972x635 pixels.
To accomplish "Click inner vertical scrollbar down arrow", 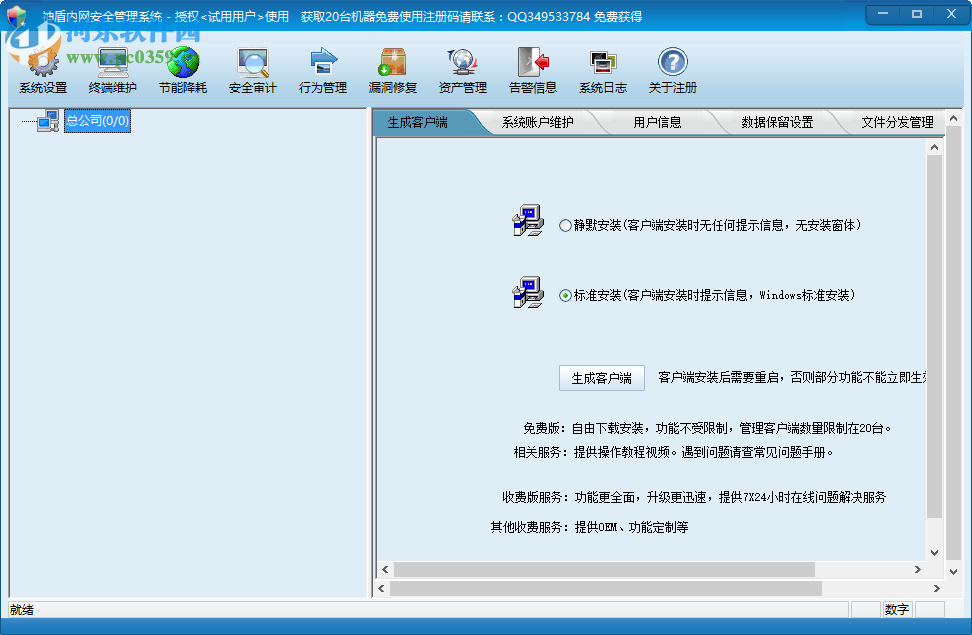I will (x=934, y=553).
